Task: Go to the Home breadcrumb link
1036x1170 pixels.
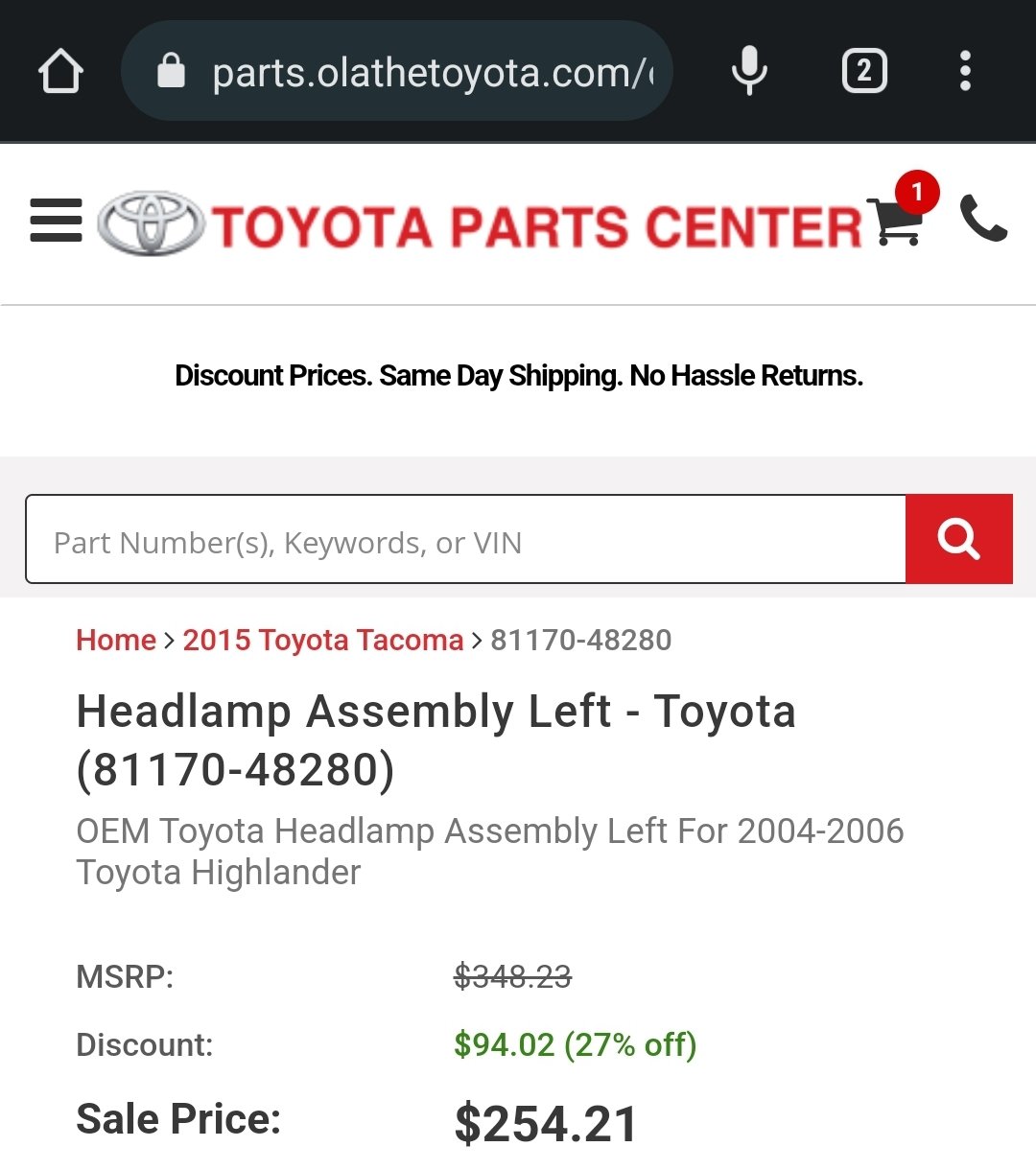Action: tap(116, 640)
